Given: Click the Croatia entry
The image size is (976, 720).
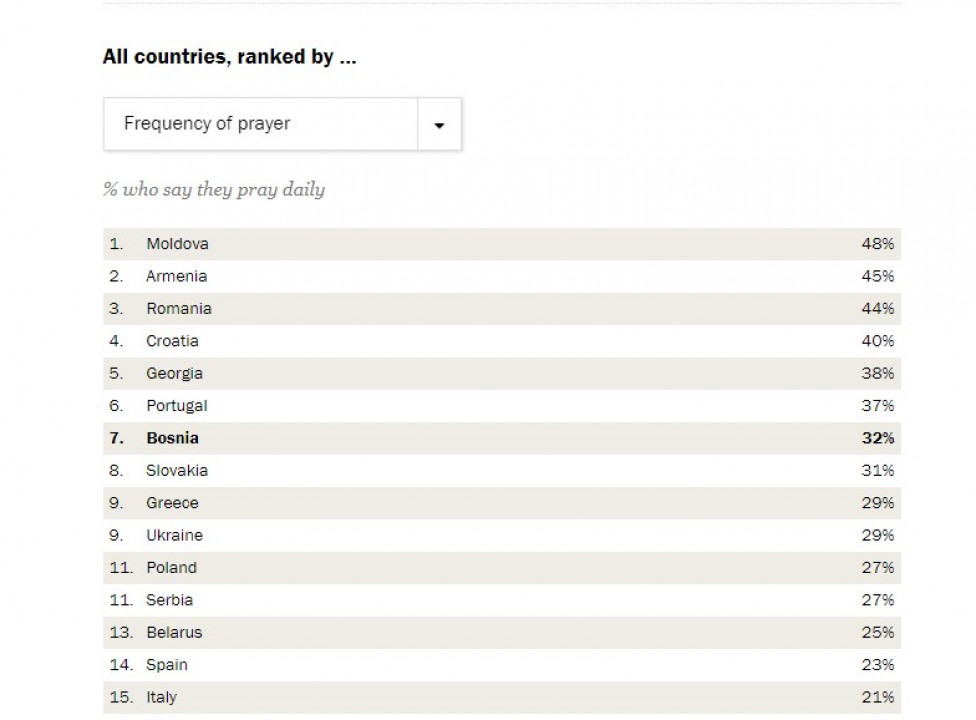Looking at the screenshot, I should tap(172, 341).
